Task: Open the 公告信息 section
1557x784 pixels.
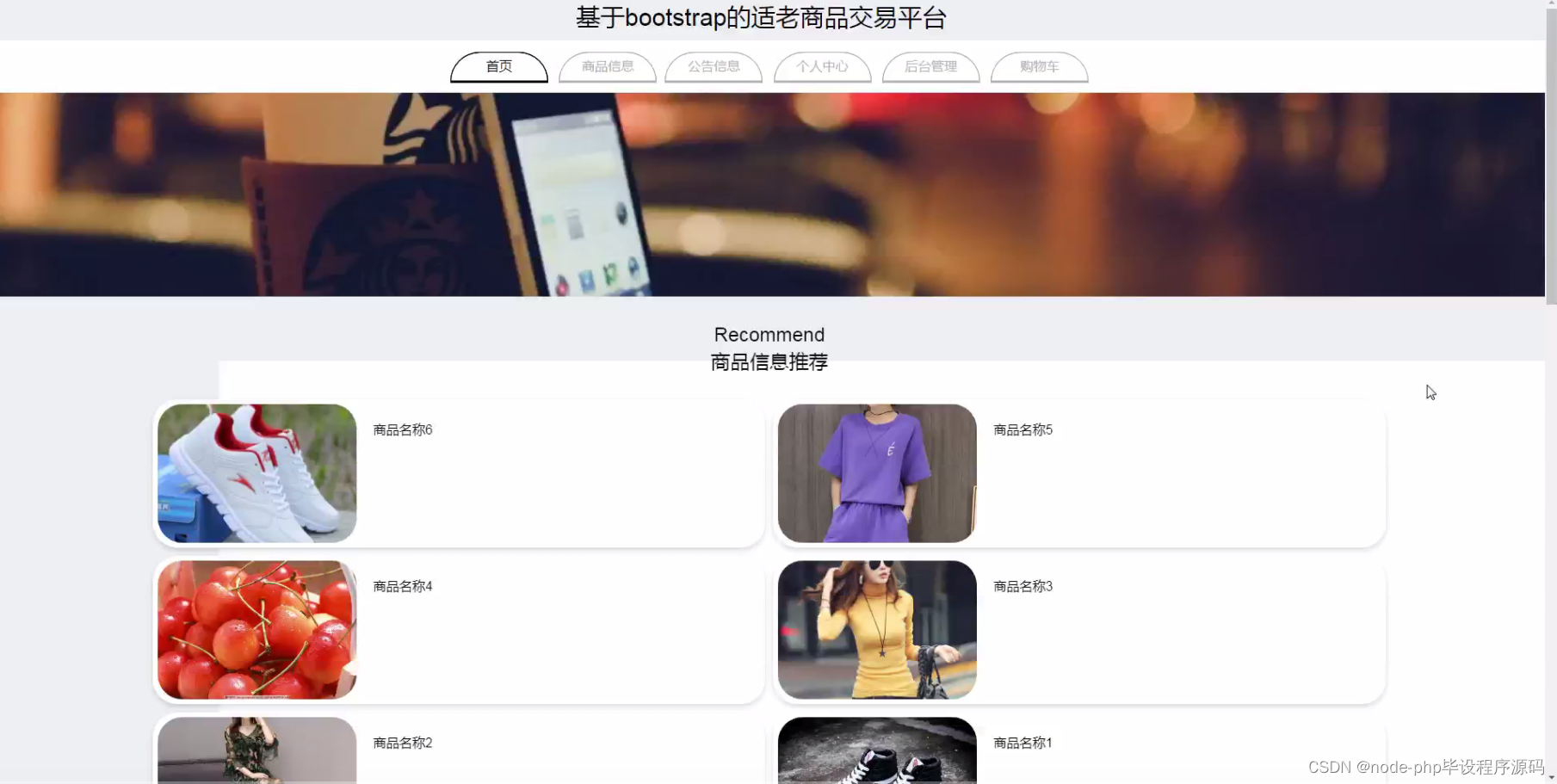Action: 713,65
